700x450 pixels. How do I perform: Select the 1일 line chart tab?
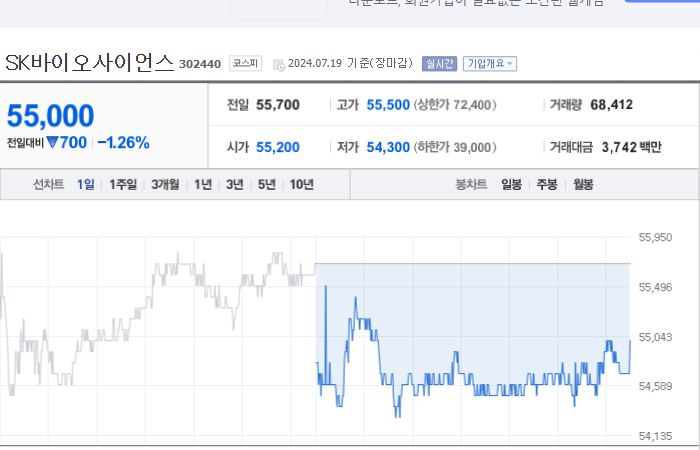86,184
